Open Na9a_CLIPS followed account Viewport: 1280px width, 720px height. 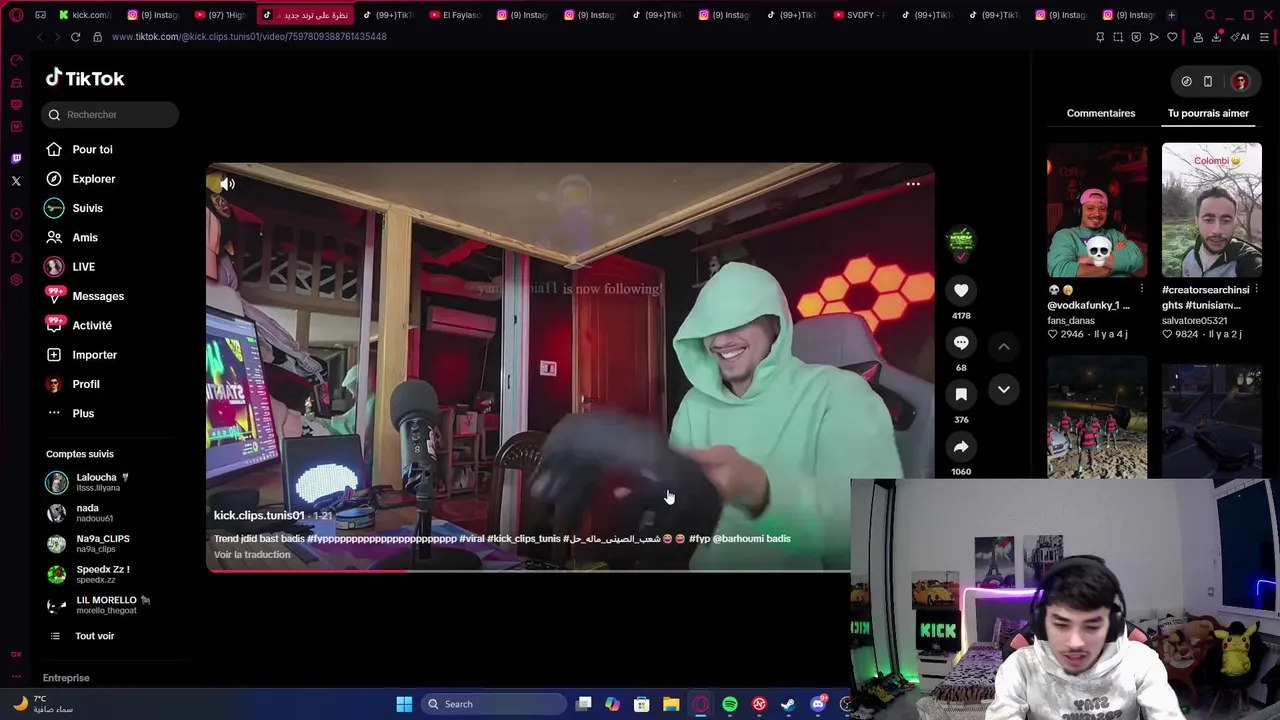tap(88, 544)
